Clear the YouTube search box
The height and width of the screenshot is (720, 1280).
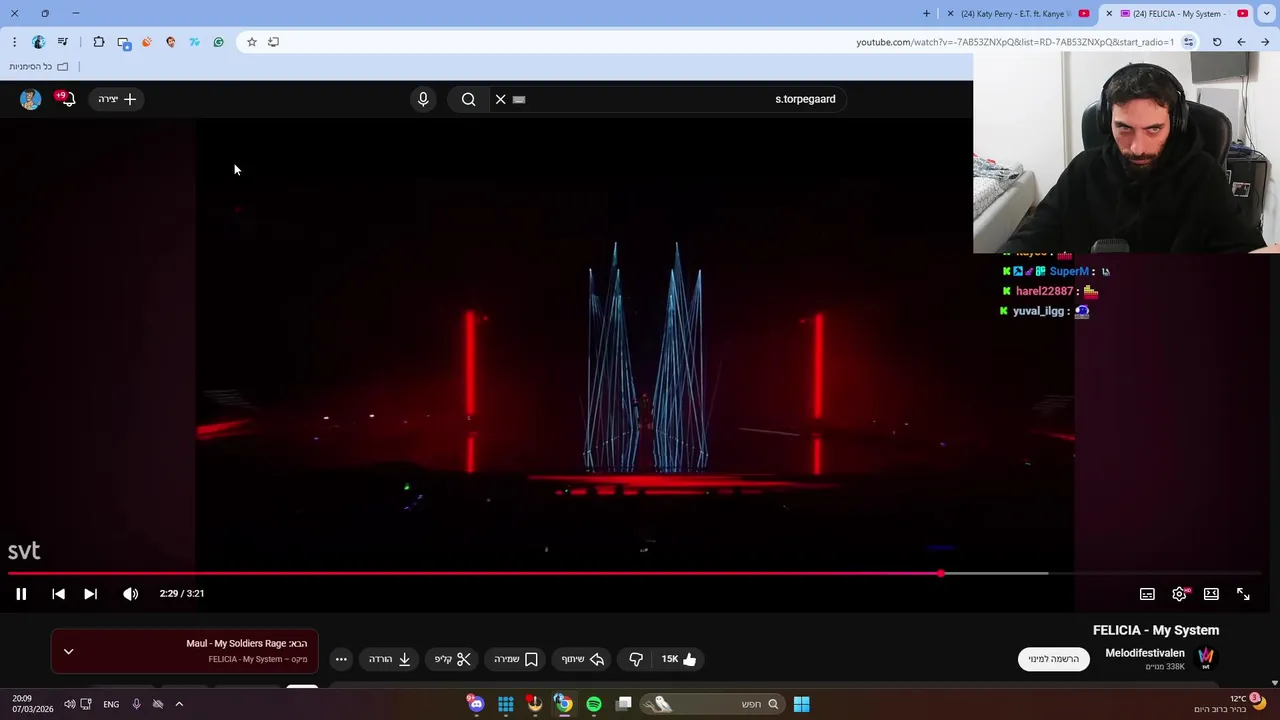pos(501,99)
